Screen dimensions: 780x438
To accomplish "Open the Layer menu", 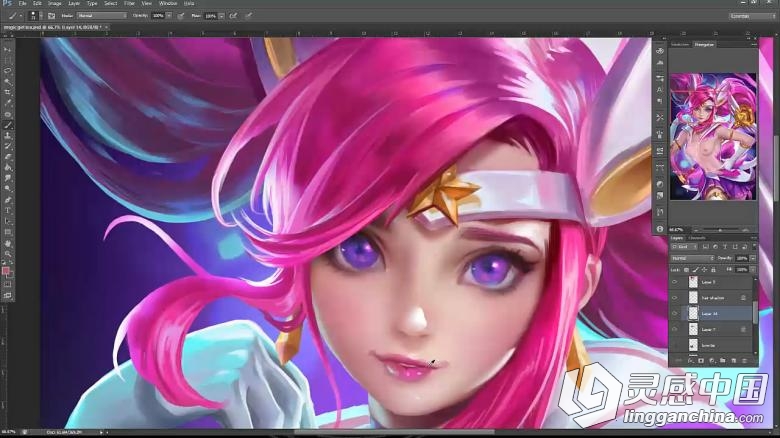I will pyautogui.click(x=74, y=3).
